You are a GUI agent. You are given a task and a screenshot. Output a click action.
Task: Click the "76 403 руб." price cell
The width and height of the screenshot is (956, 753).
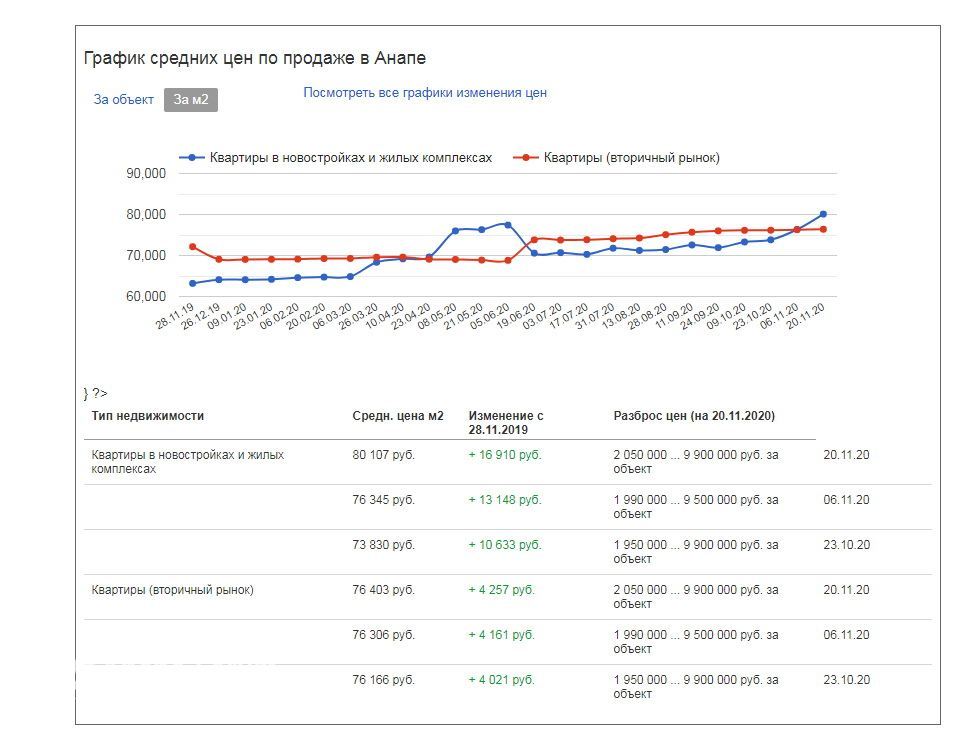coord(383,590)
